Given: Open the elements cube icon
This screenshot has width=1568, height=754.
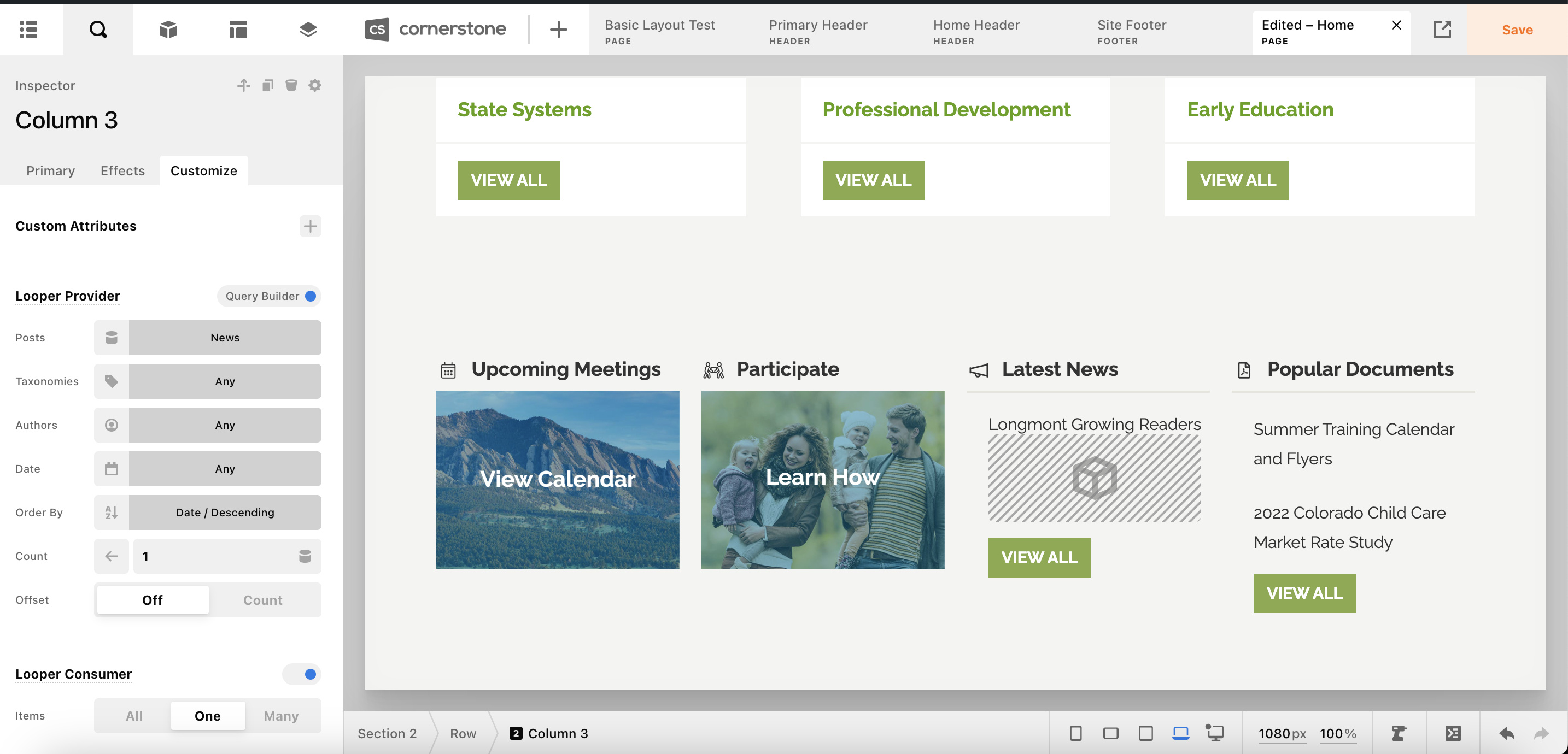Looking at the screenshot, I should coord(168,29).
